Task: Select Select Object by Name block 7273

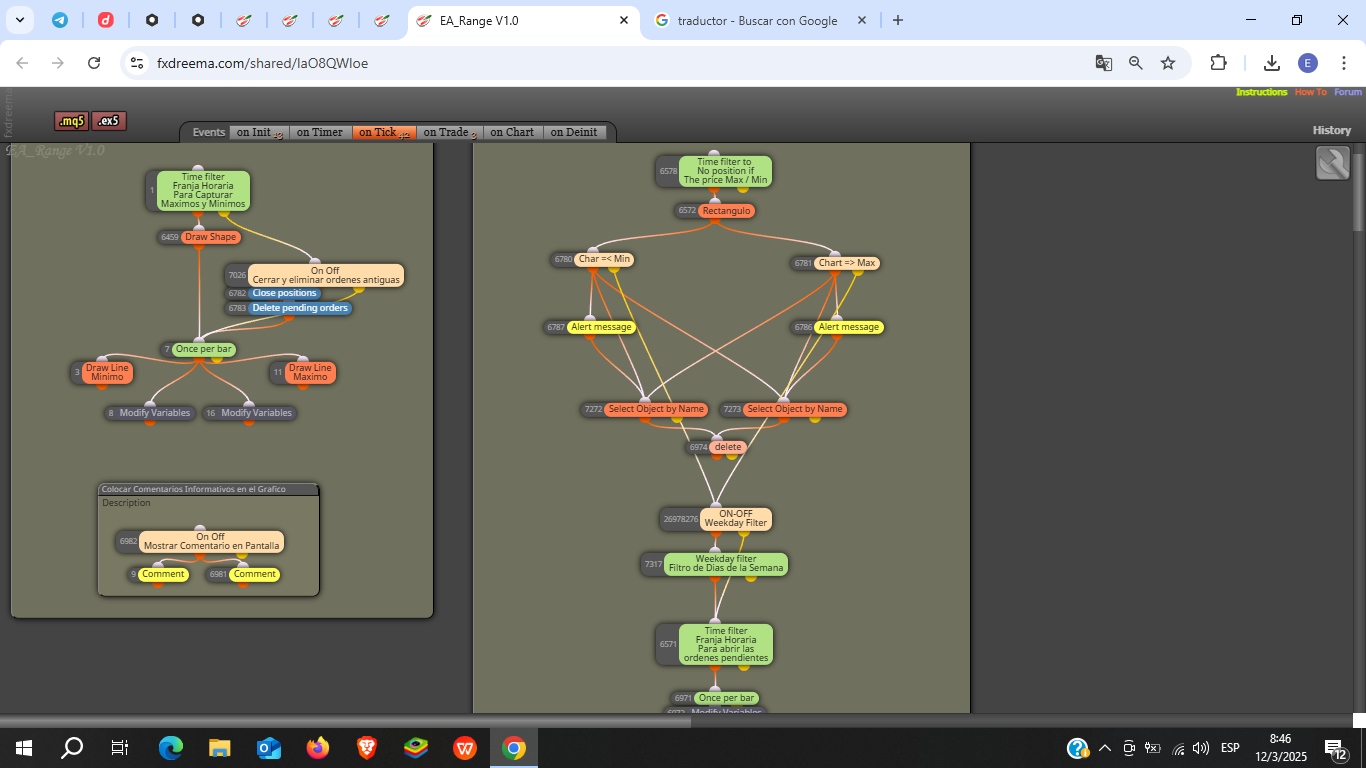Action: click(x=795, y=409)
